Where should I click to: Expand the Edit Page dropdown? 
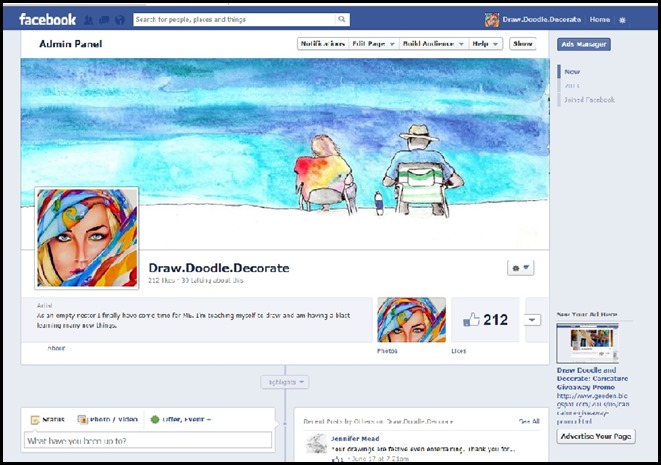tap(373, 44)
